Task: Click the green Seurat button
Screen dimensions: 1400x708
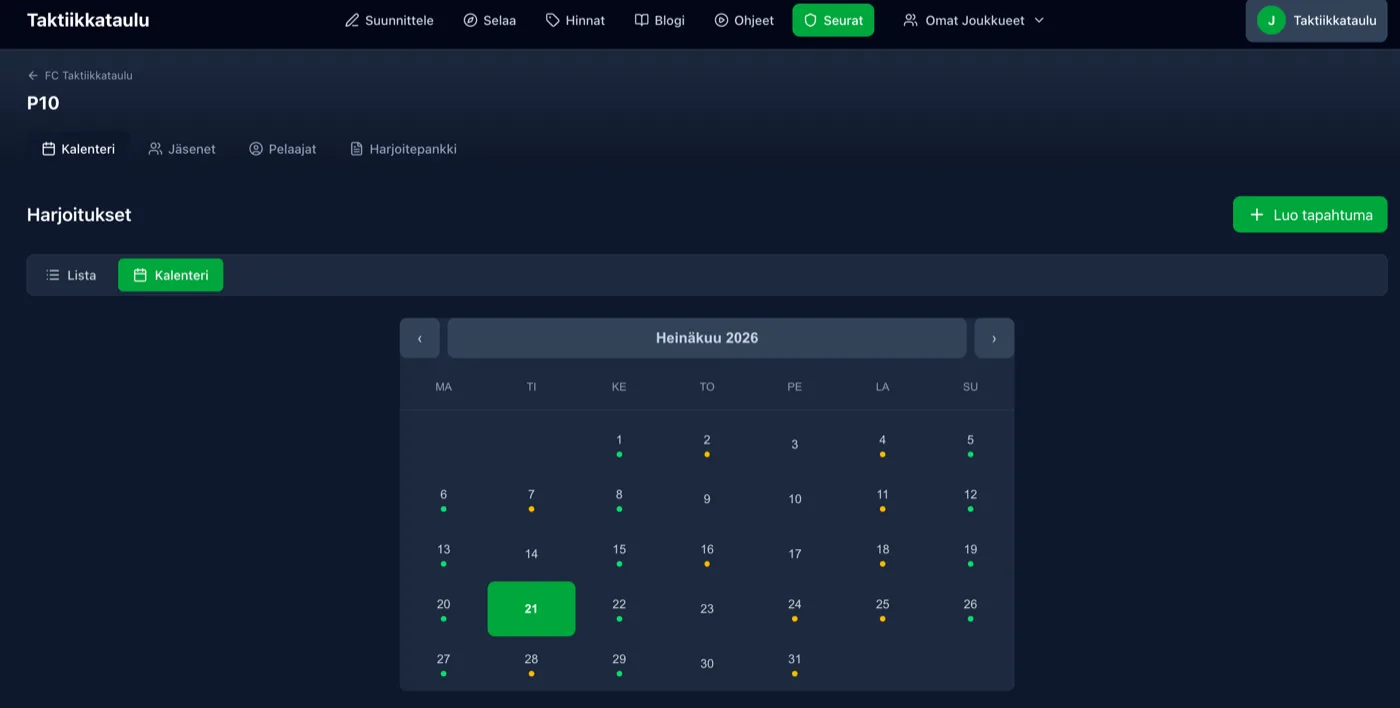Action: [x=833, y=20]
